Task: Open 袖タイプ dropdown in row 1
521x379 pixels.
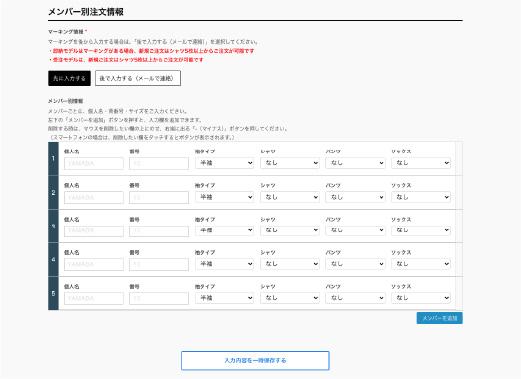Action: pyautogui.click(x=224, y=163)
